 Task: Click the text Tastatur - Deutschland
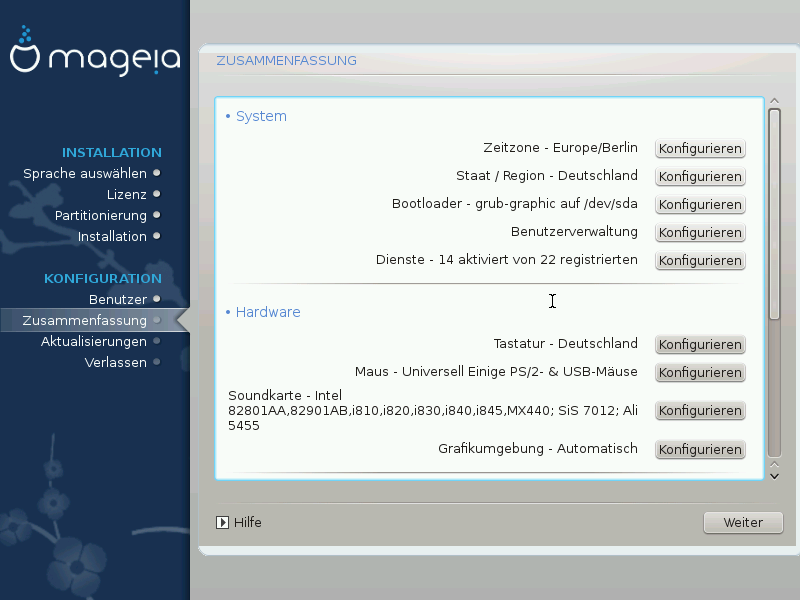point(565,343)
